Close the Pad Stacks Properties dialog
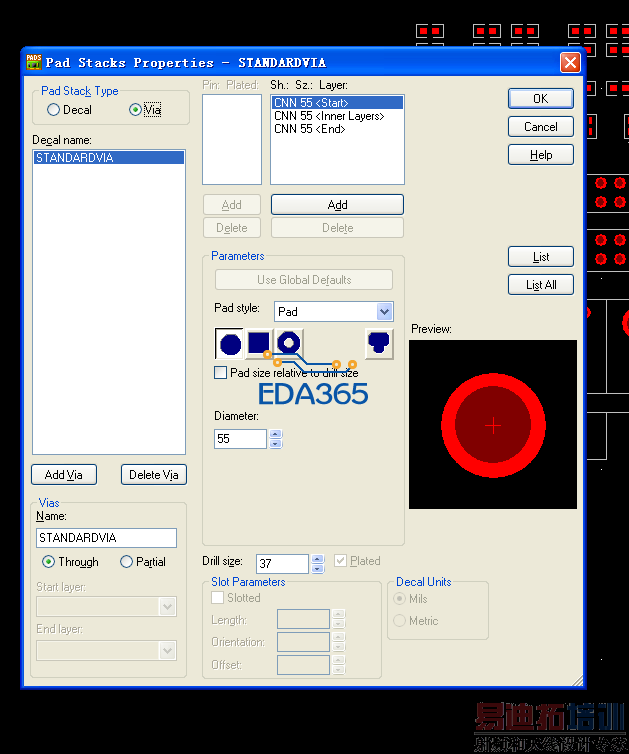629x754 pixels. [570, 62]
